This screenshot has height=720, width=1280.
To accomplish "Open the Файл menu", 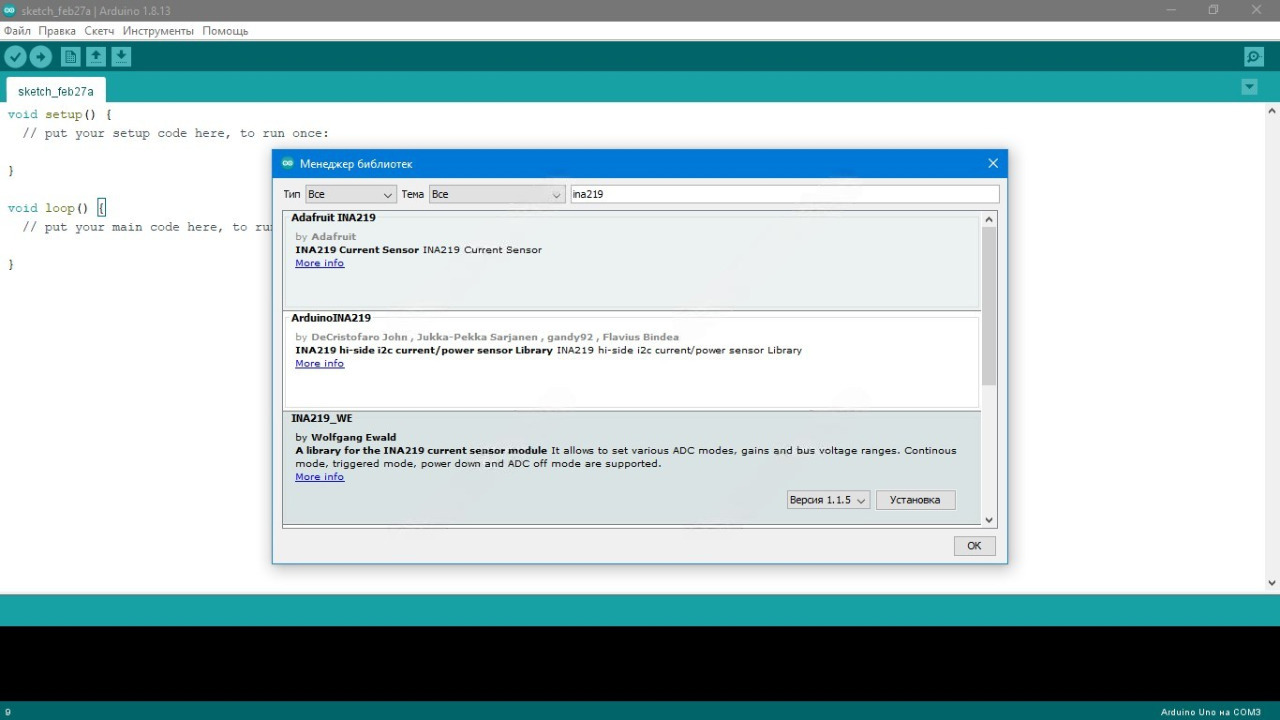I will (x=17, y=31).
